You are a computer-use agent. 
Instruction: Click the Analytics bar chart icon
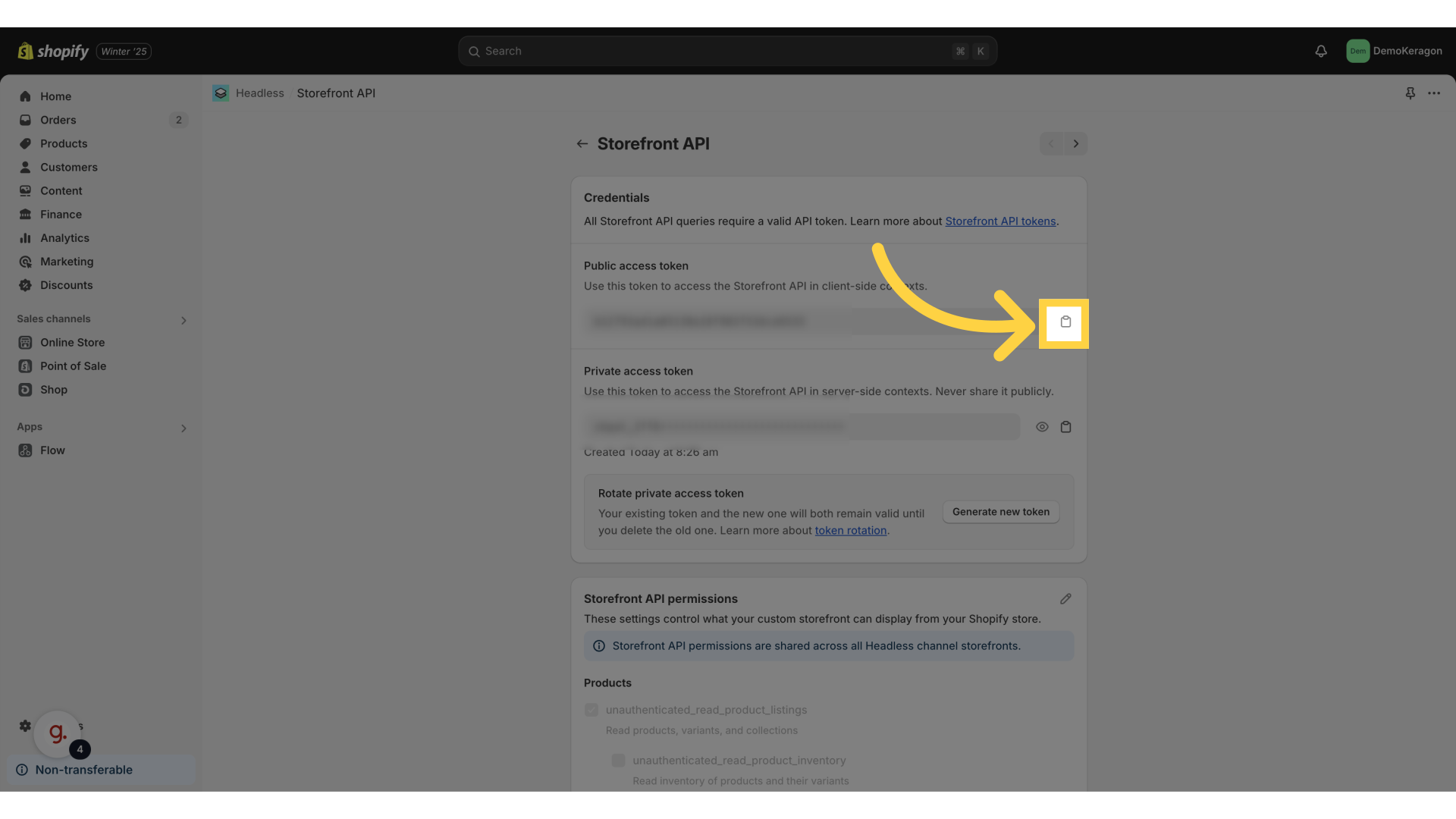point(25,238)
